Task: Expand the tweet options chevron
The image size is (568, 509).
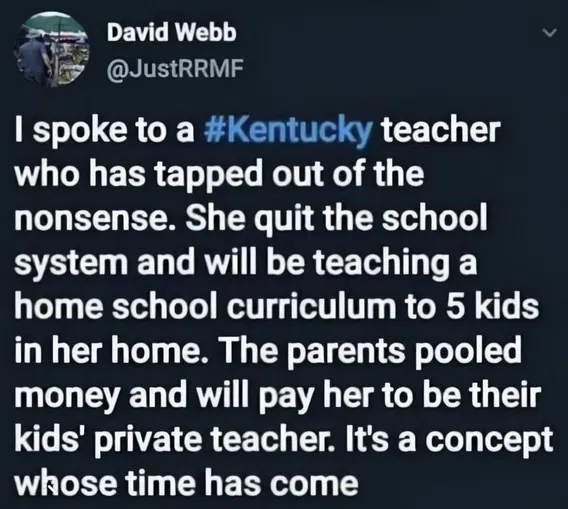Action: point(550,33)
